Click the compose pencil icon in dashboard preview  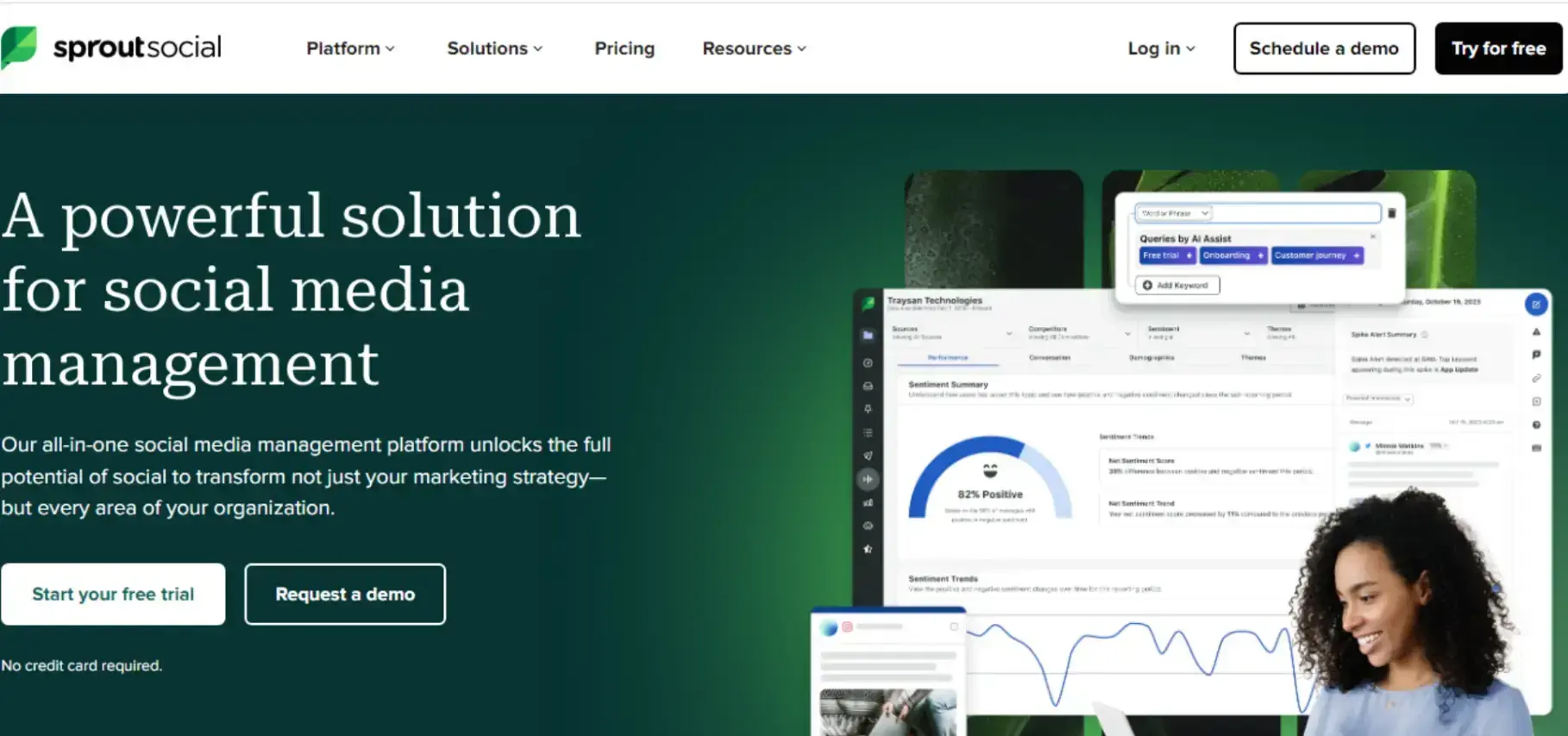1536,304
